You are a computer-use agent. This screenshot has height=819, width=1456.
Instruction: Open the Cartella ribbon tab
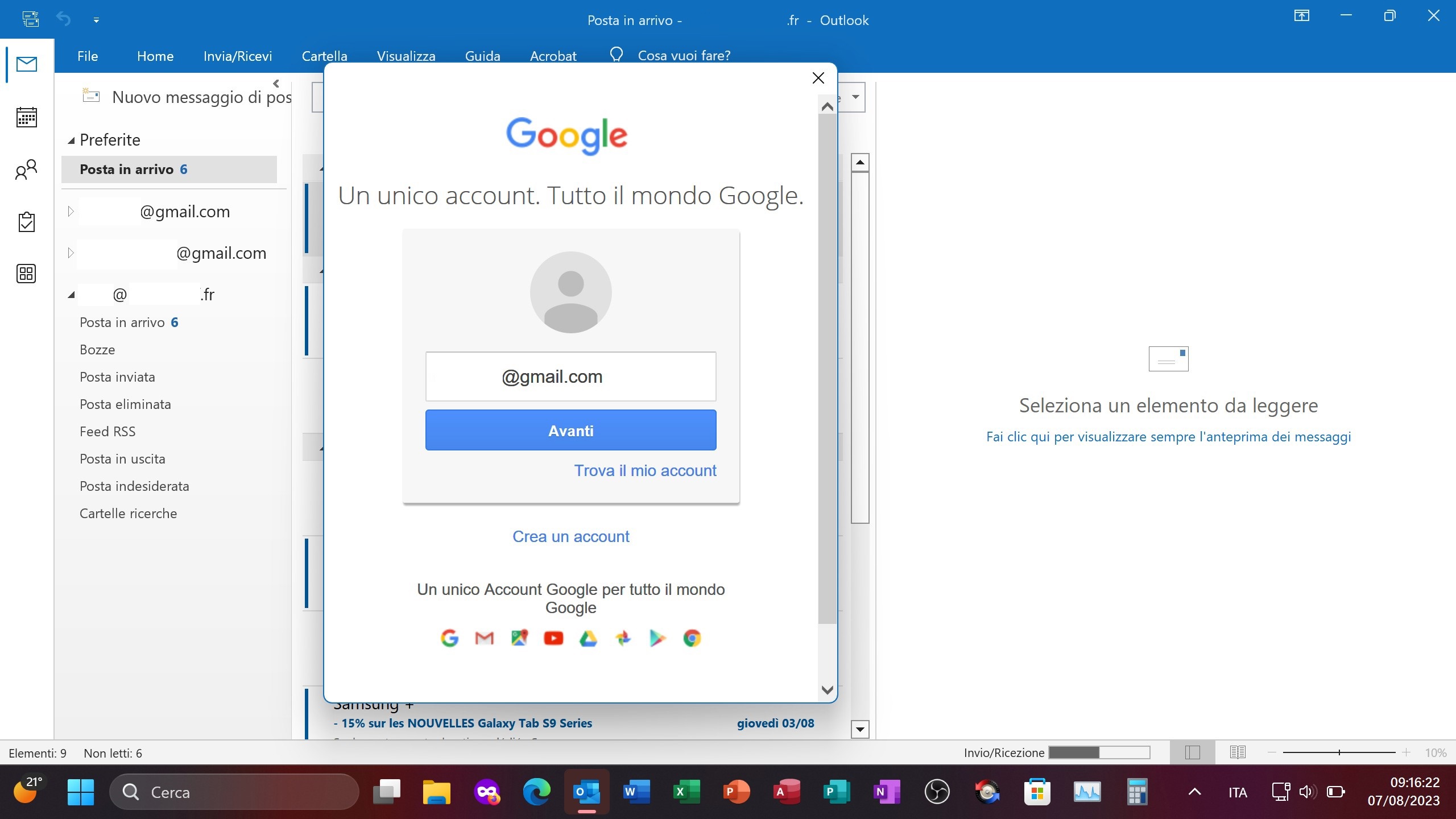(324, 56)
